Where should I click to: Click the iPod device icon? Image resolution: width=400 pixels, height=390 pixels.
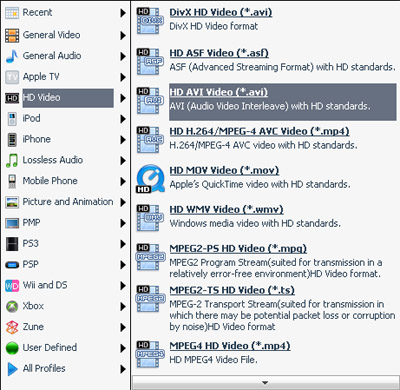(12, 119)
